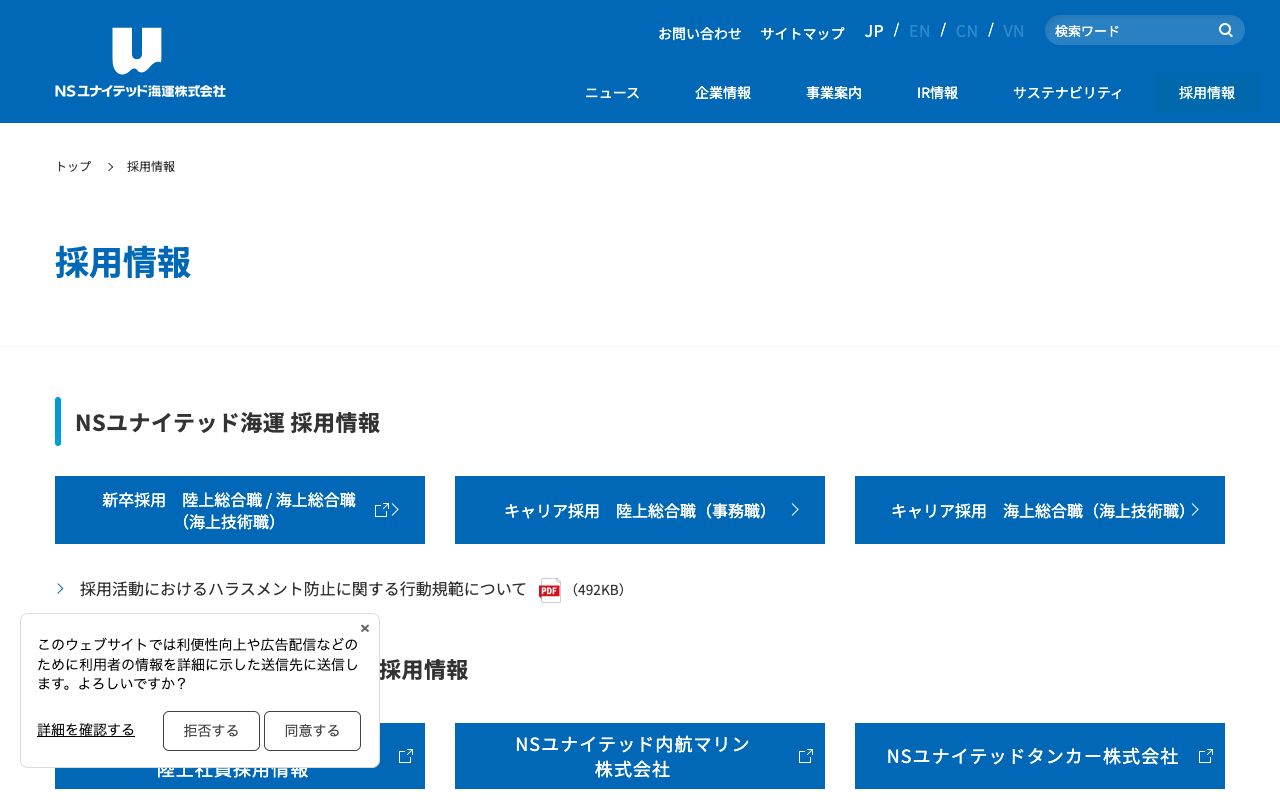
Task: Open the サステナビリティ menu
Action: (1068, 93)
